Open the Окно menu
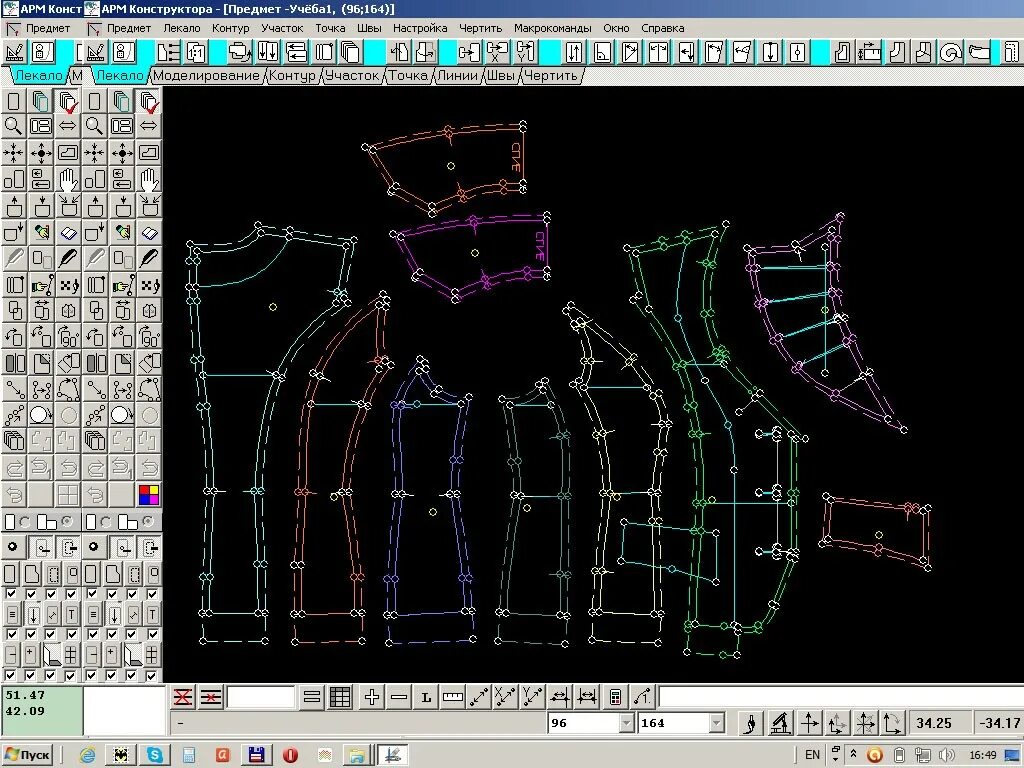1024x768 pixels. pos(616,28)
